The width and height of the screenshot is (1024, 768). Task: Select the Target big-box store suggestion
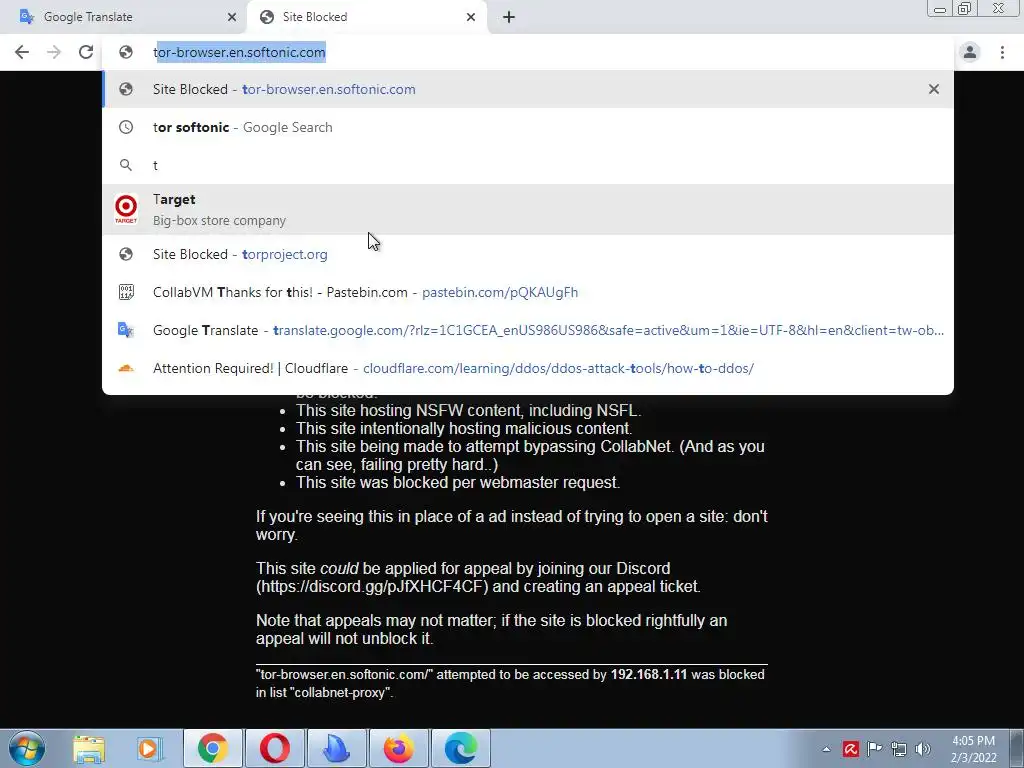[528, 210]
